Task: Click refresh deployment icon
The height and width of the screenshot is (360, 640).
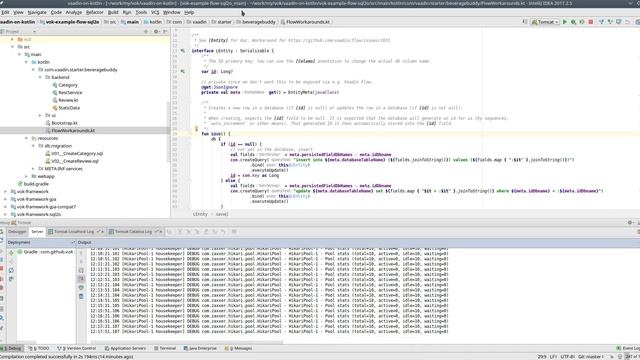Action: (11, 270)
